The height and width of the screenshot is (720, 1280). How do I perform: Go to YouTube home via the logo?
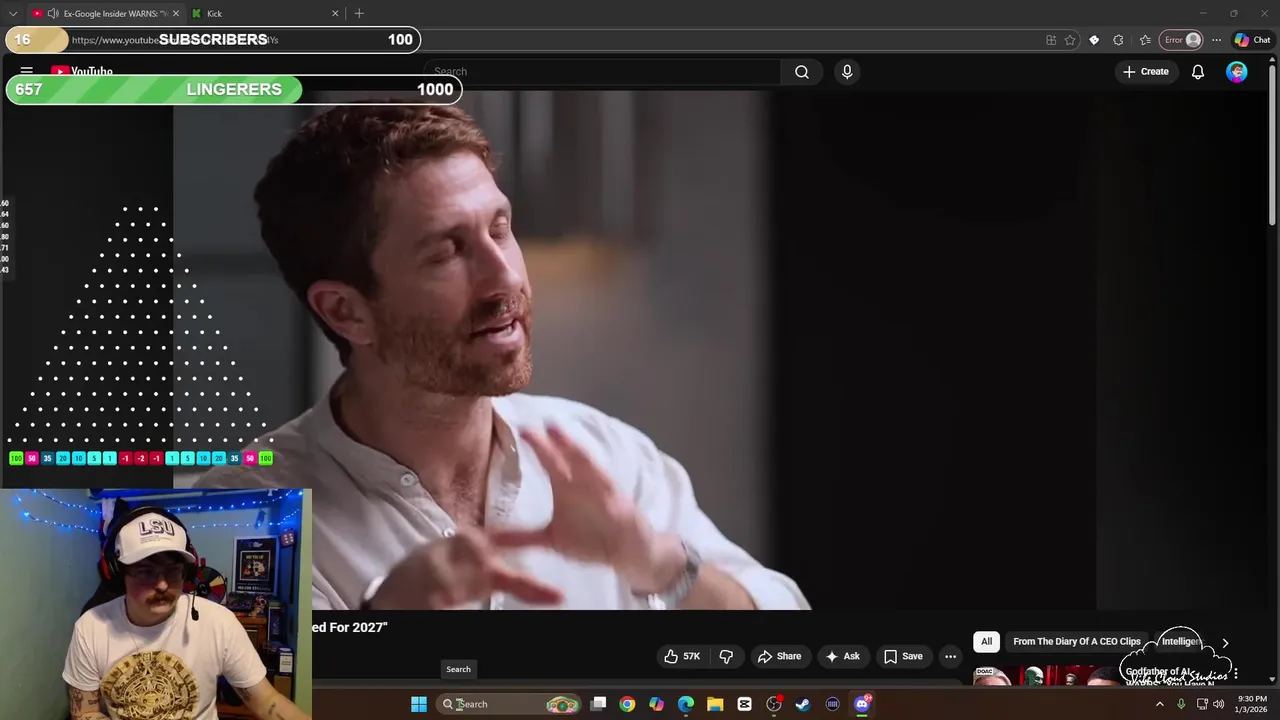click(82, 71)
